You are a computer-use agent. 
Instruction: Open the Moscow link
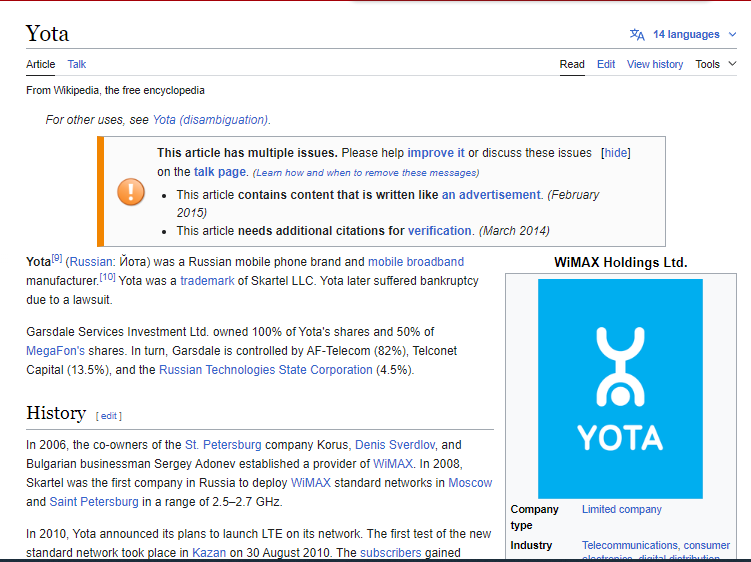[x=470, y=483]
